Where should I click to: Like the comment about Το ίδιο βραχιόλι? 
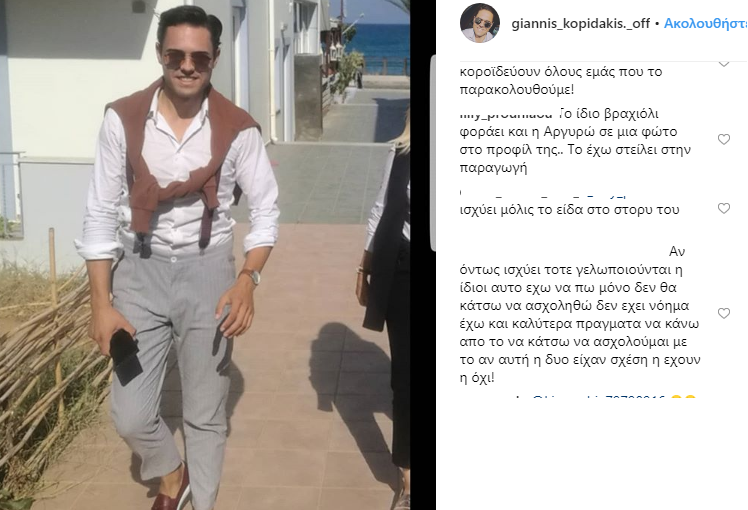coord(724,139)
